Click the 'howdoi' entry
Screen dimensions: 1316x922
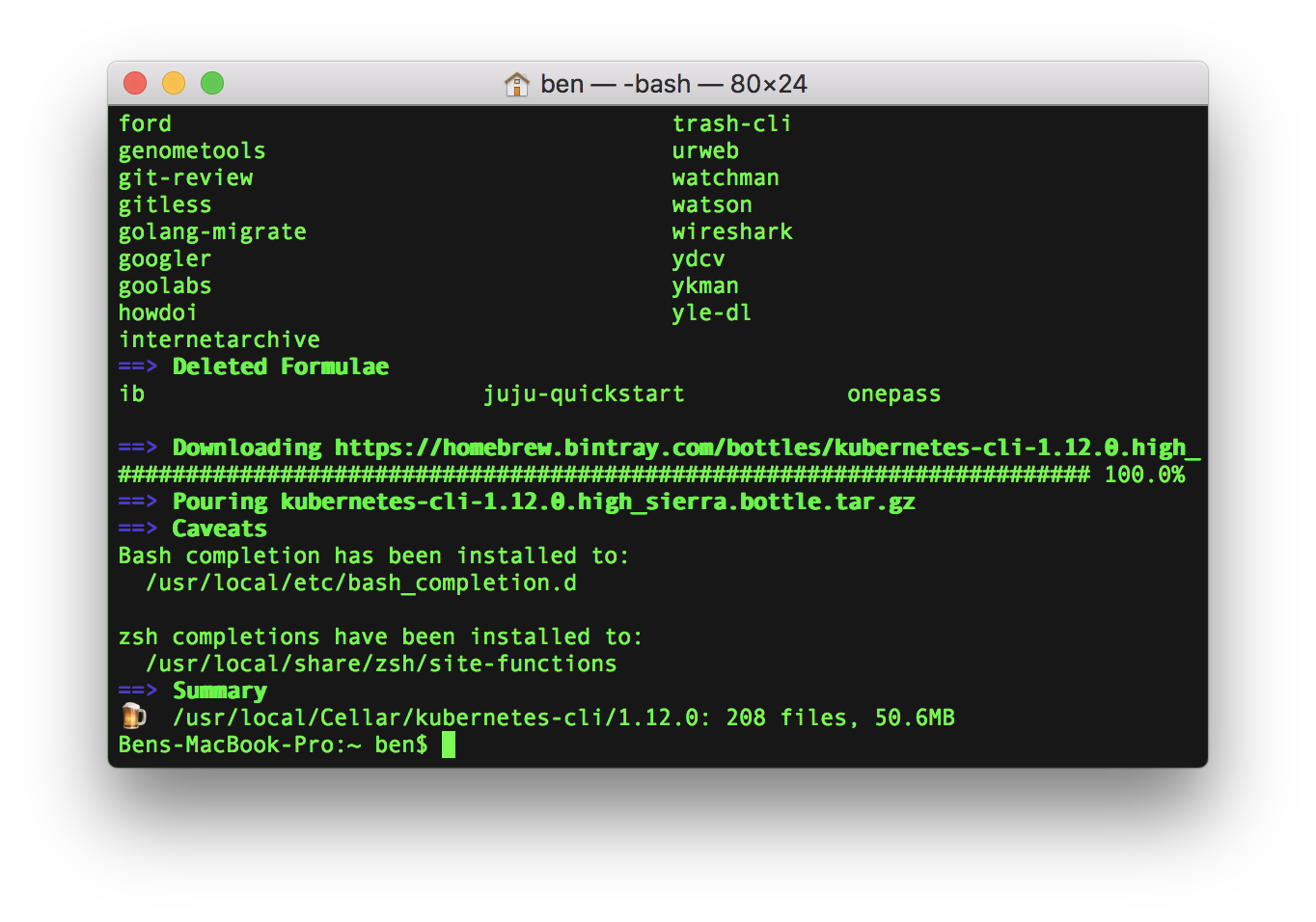158,312
